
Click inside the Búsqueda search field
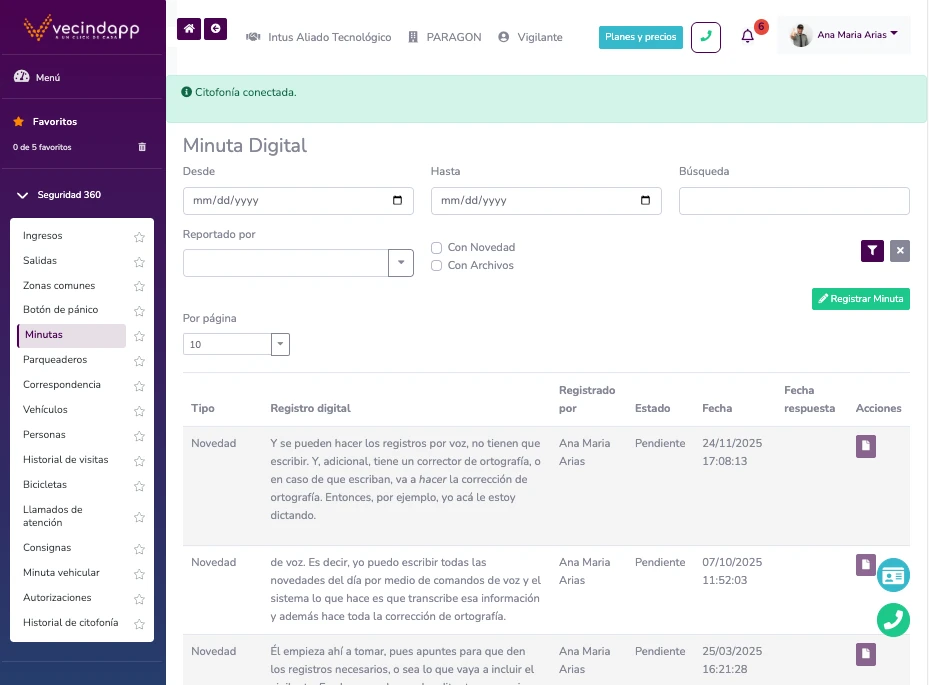coord(793,200)
